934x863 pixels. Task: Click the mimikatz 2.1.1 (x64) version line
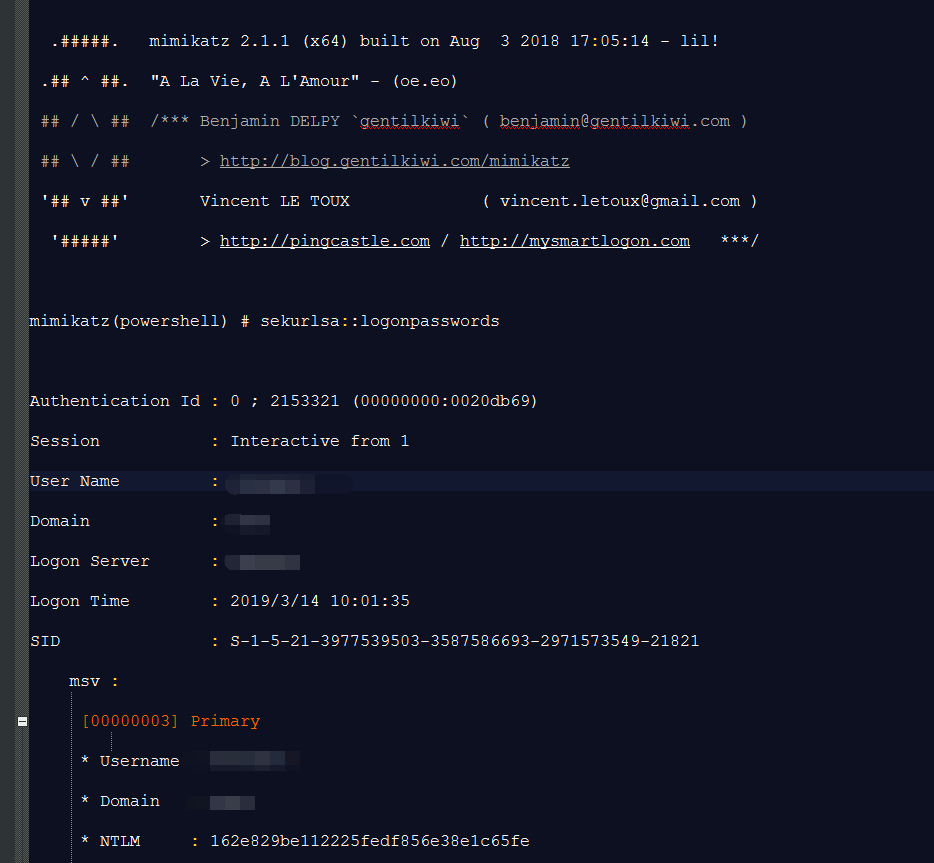[x=434, y=41]
